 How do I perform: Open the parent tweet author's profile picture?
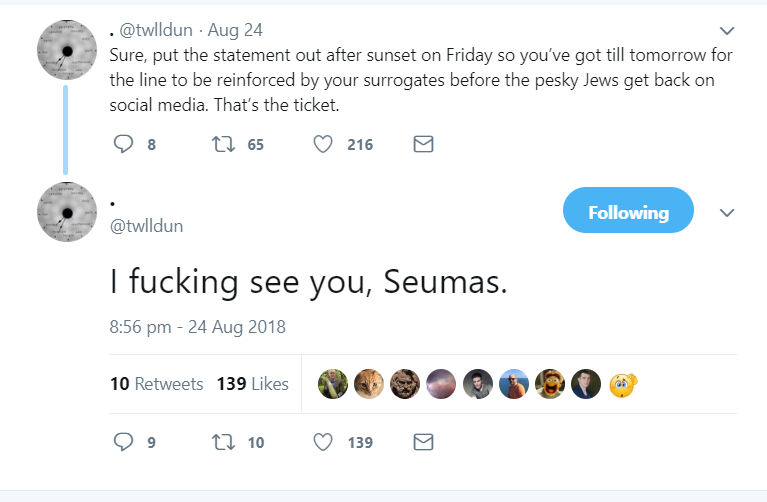[x=67, y=50]
